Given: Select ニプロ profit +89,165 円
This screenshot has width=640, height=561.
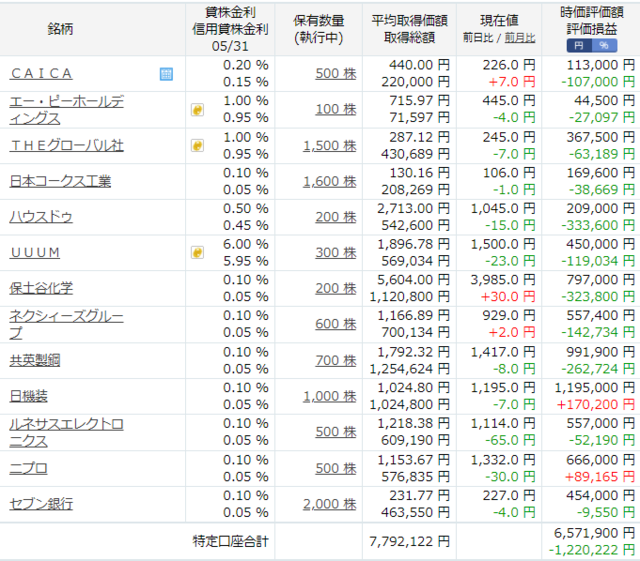Looking at the screenshot, I should coord(600,476).
